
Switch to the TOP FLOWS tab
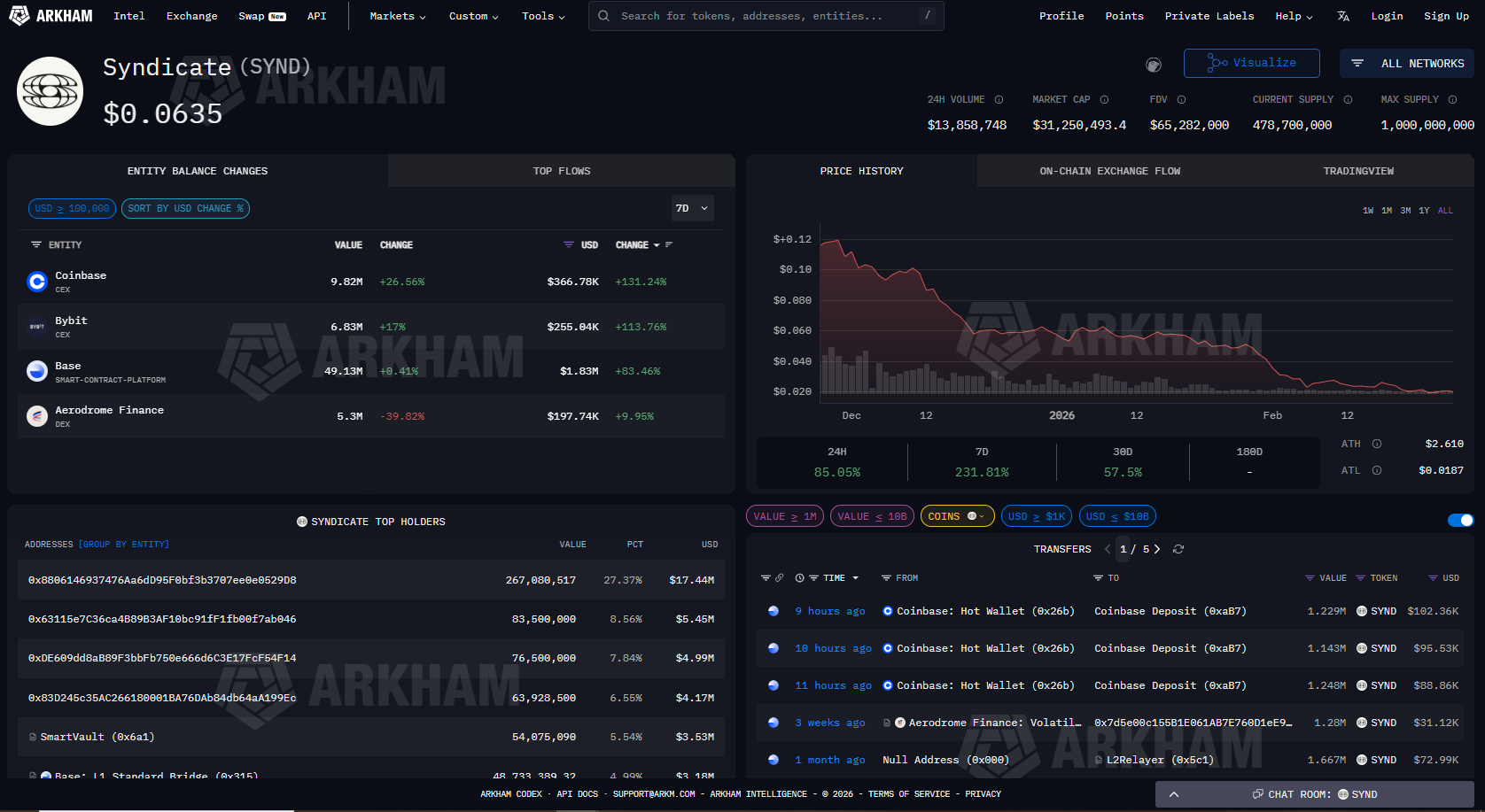[561, 170]
